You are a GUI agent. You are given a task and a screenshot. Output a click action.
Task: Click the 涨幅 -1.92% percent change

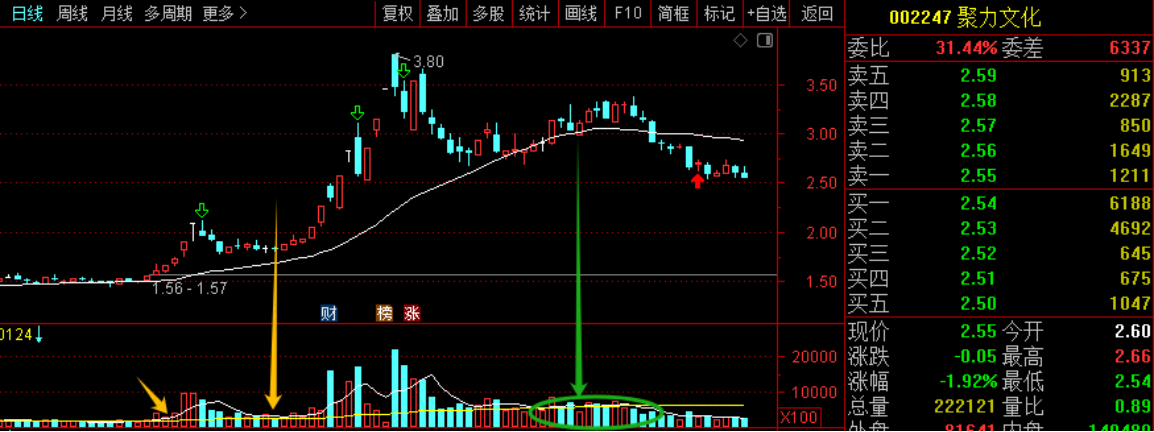point(967,382)
